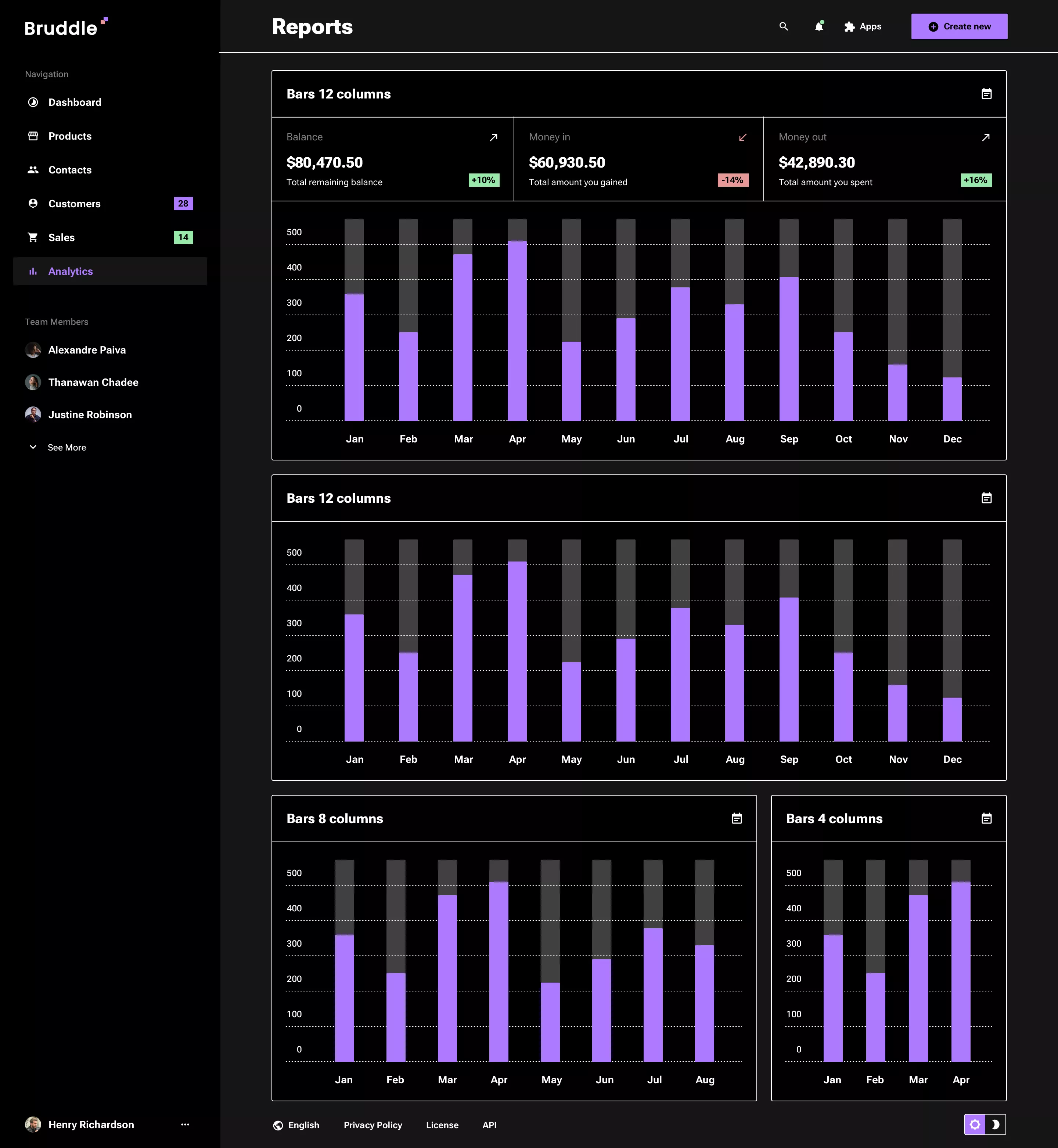The width and height of the screenshot is (1058, 1148).
Task: Expand the See More team members list
Action: 66,447
